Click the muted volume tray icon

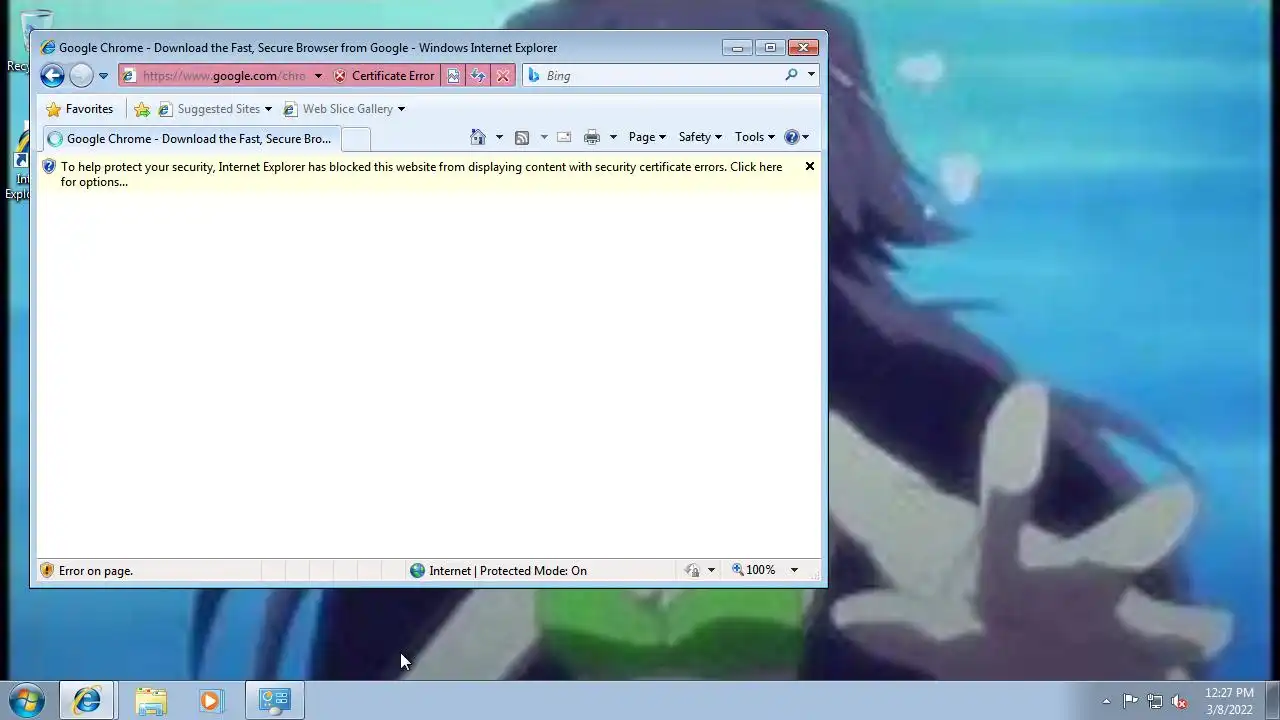(x=1179, y=701)
